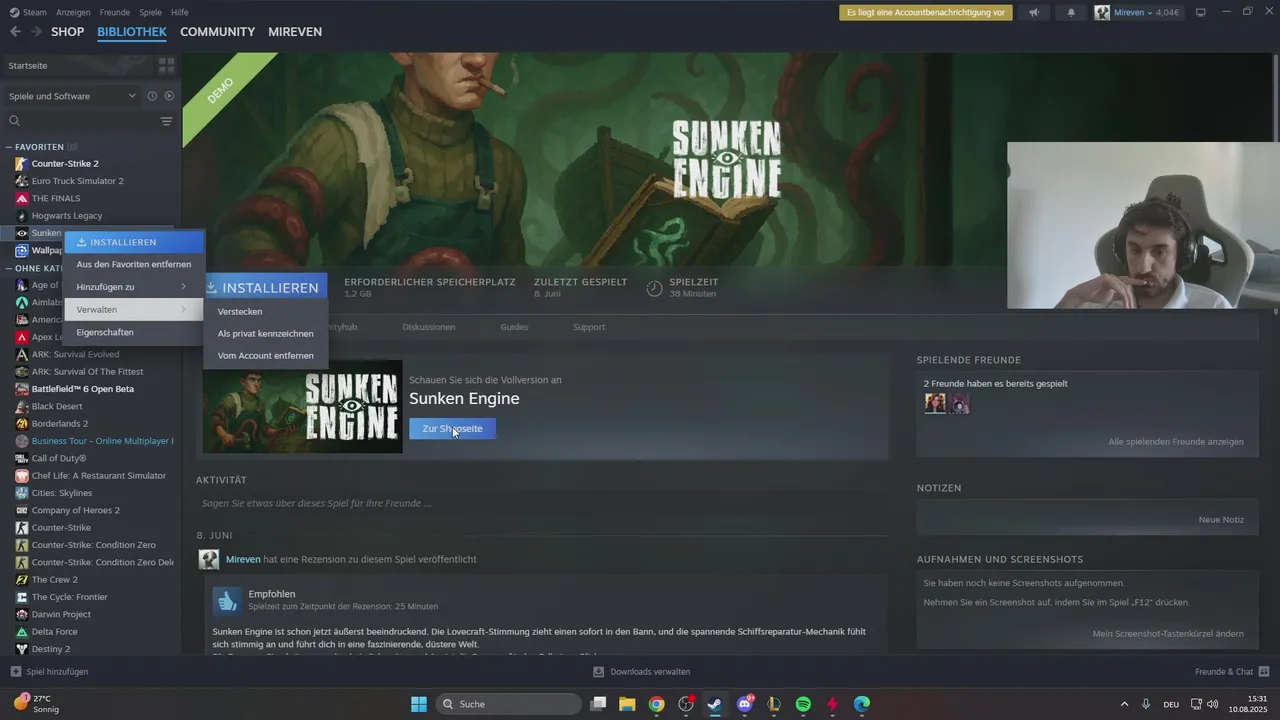Screen dimensions: 1280x720
Task: Open library advanced filter options icon
Action: pyautogui.click(x=166, y=121)
